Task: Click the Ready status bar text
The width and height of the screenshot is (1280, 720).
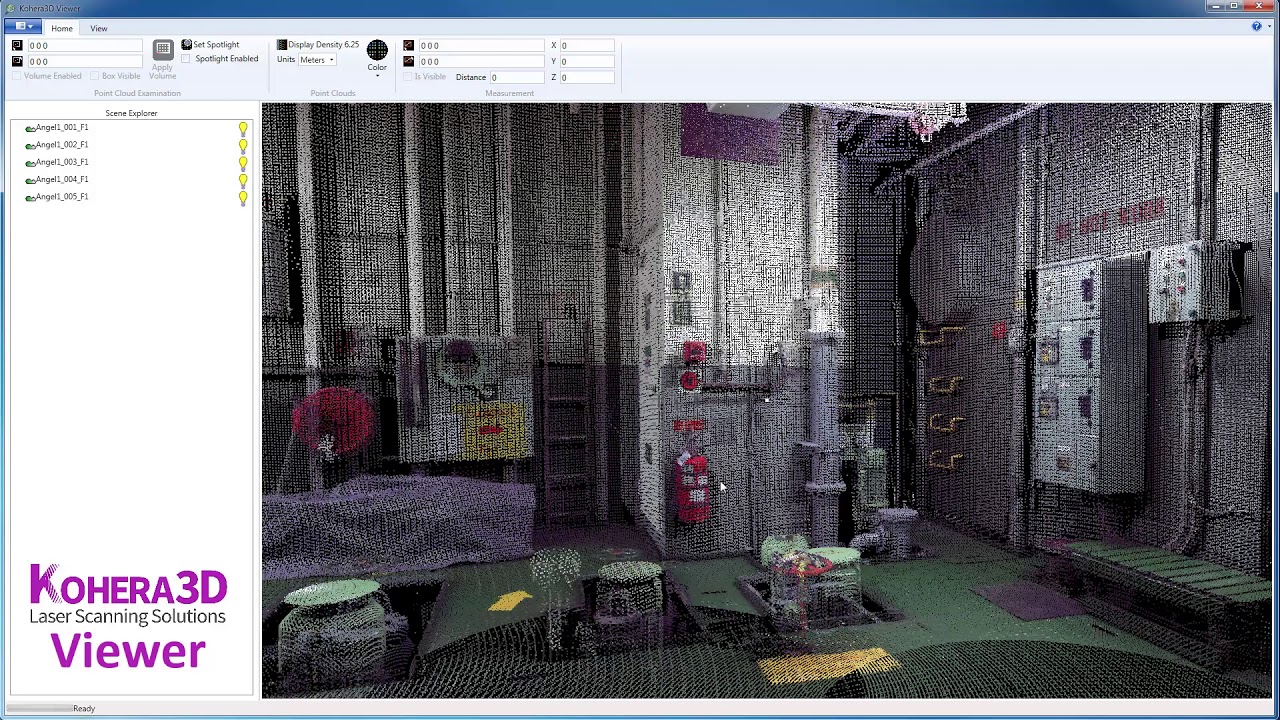Action: pos(84,708)
